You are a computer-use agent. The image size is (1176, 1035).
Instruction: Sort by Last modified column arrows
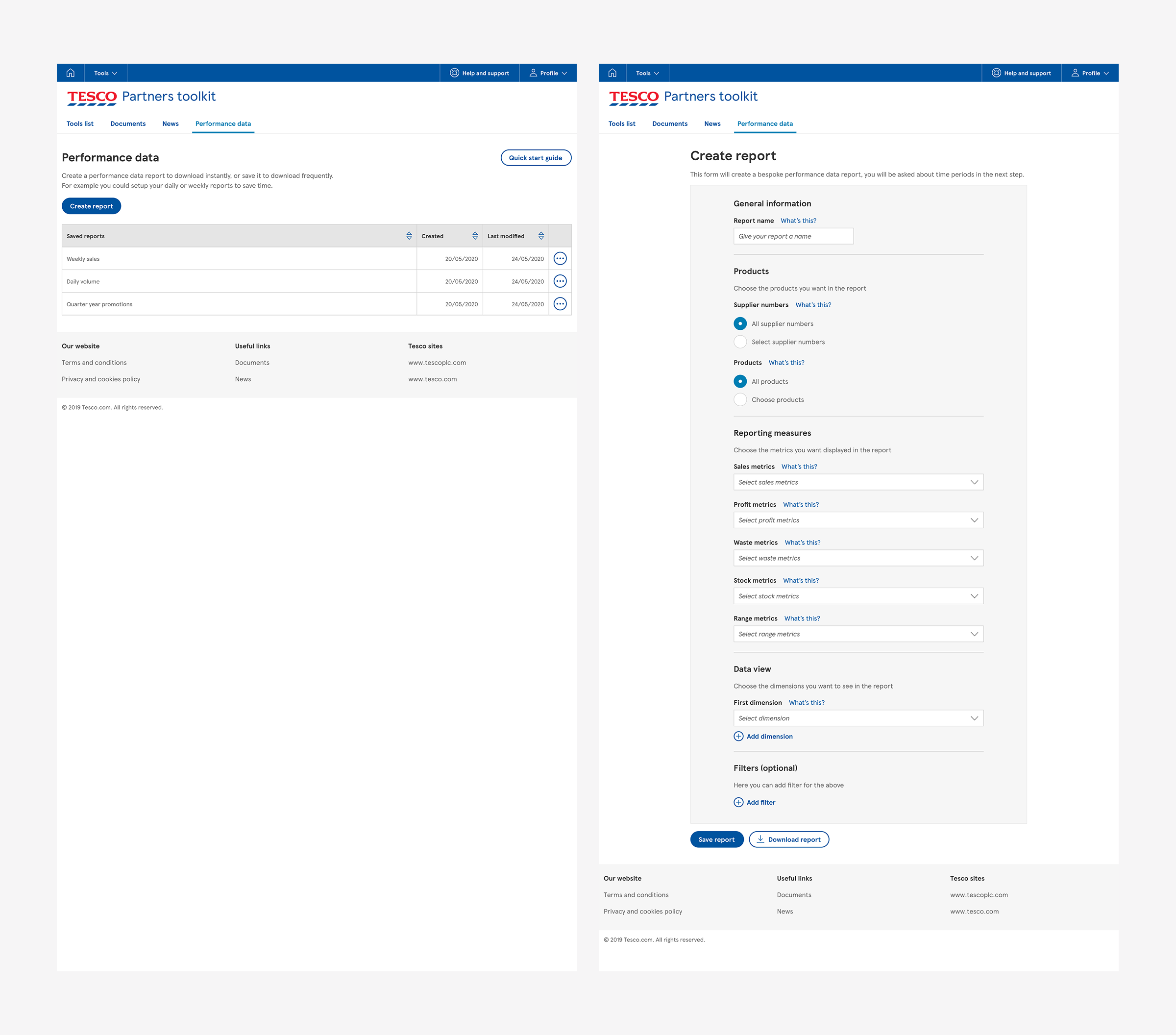(541, 236)
